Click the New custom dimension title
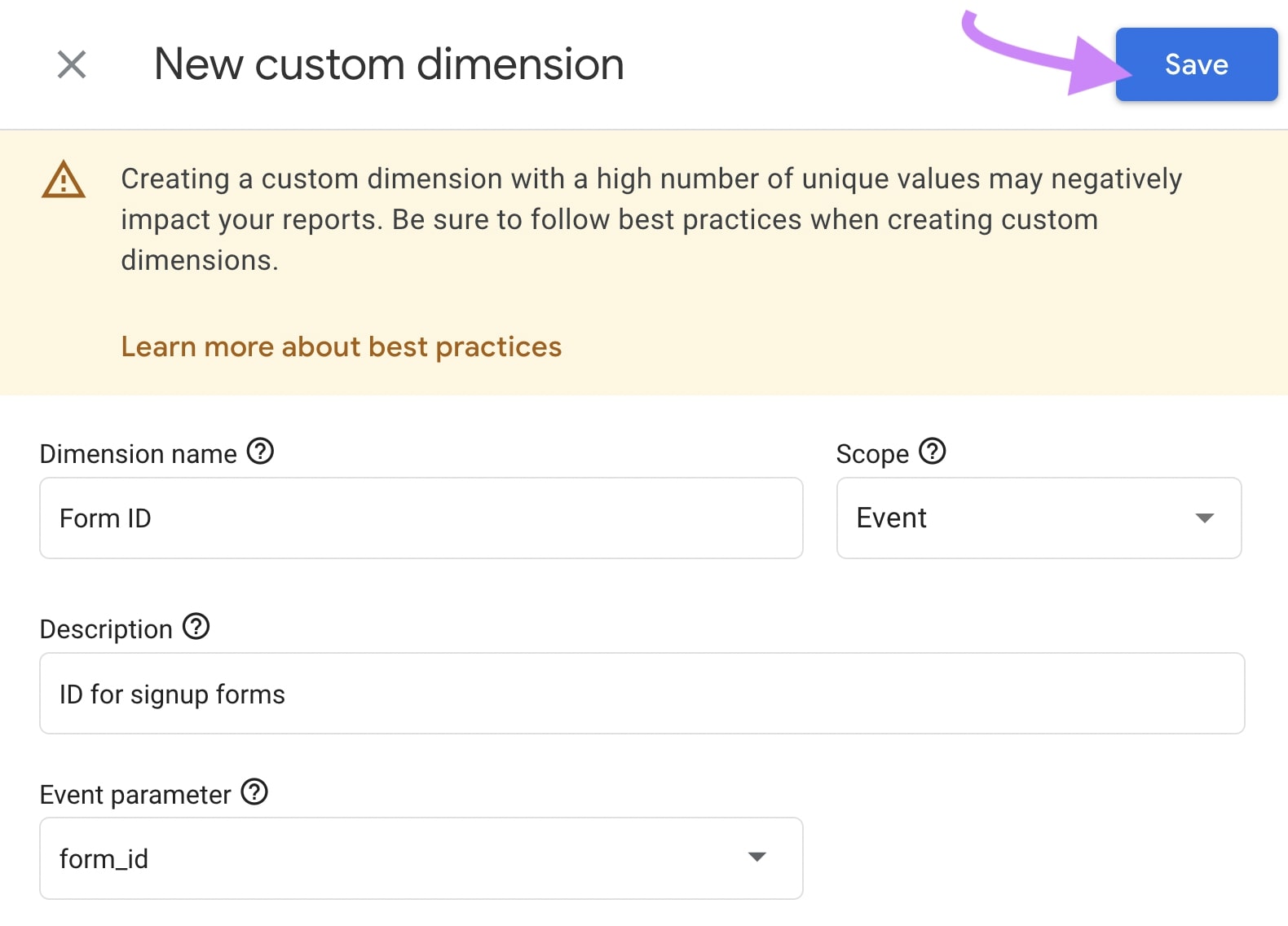This screenshot has height=926, width=1288. click(389, 64)
